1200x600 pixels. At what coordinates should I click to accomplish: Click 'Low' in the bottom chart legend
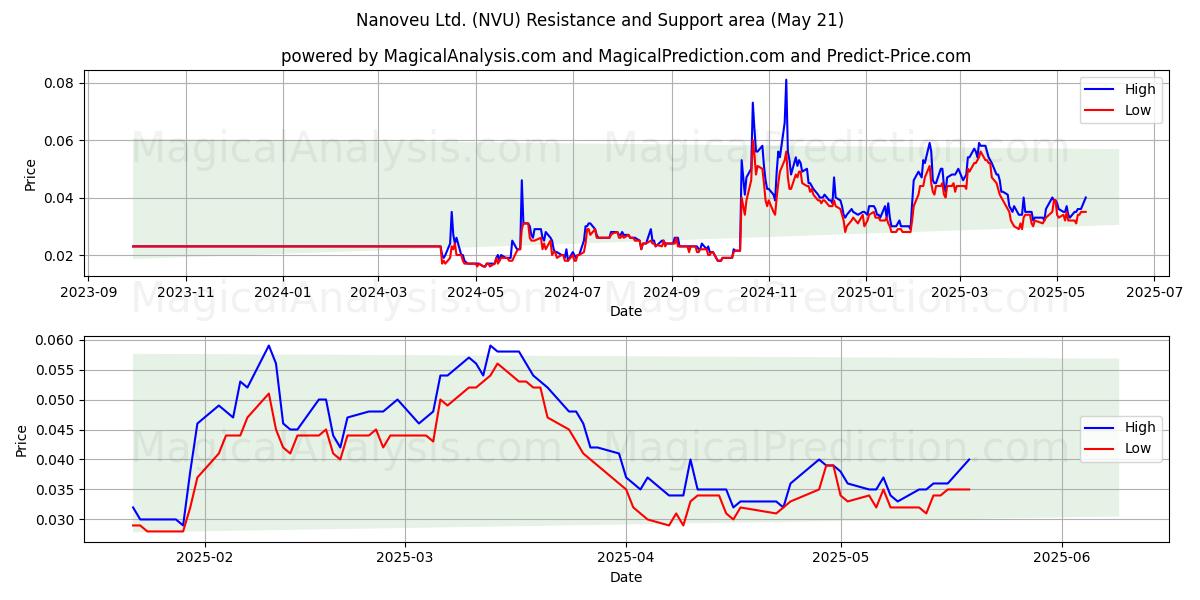pyautogui.click(x=1139, y=448)
